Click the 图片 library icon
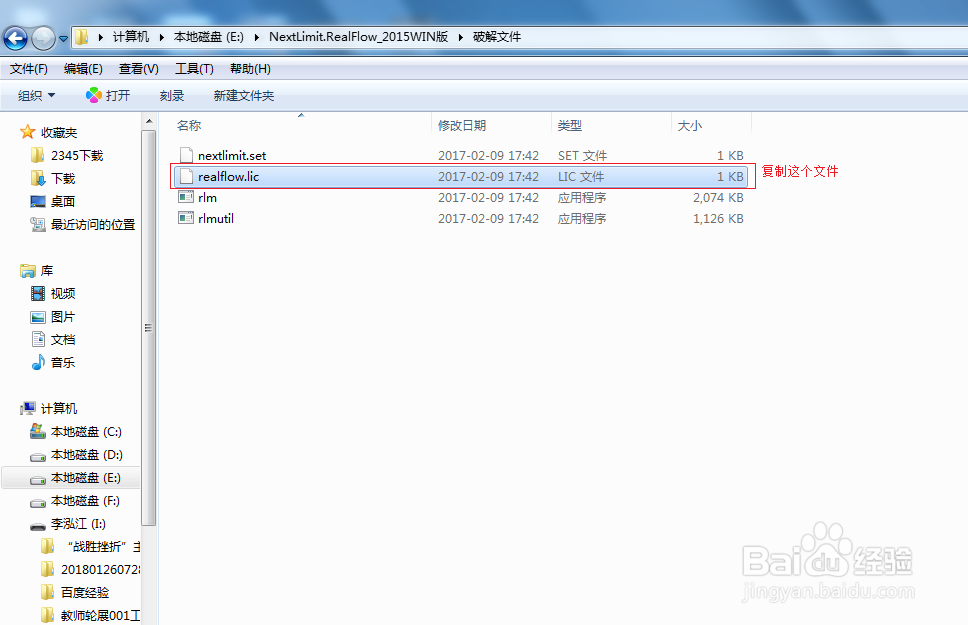 click(38, 317)
